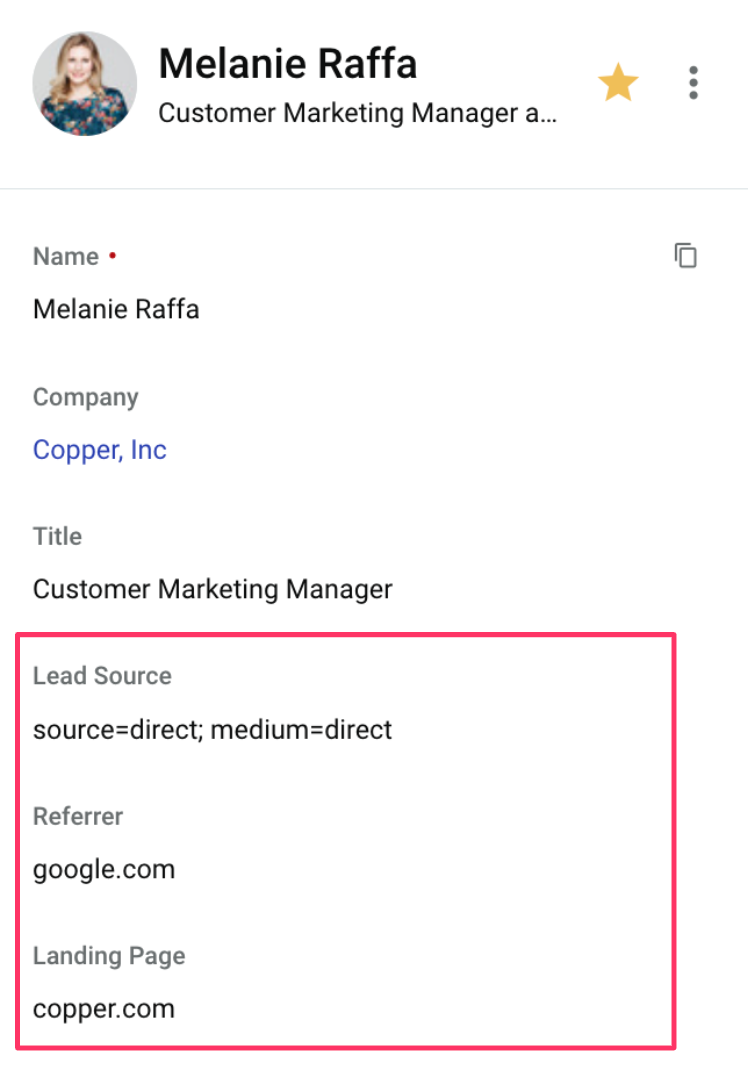Click the Name field value Melanie Raffa
Viewport: 748px width, 1090px height.
[x=116, y=309]
